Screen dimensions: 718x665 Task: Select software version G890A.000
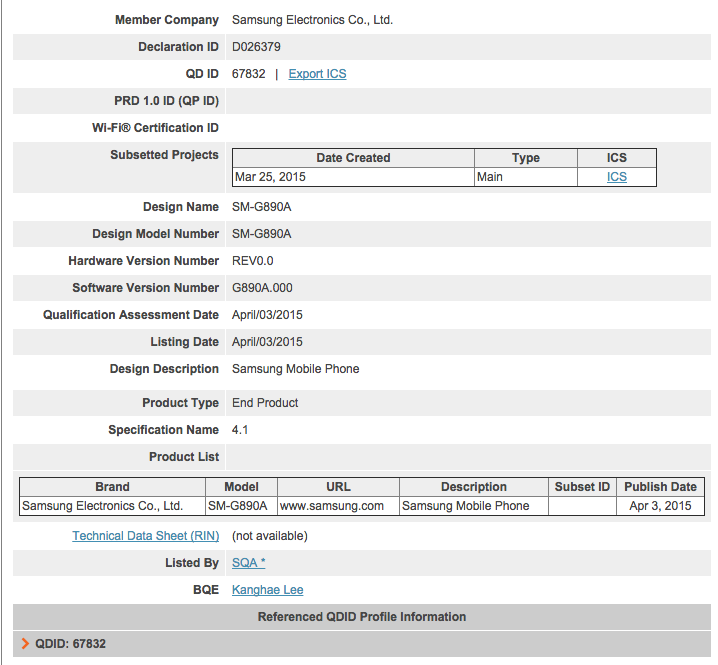[x=262, y=288]
